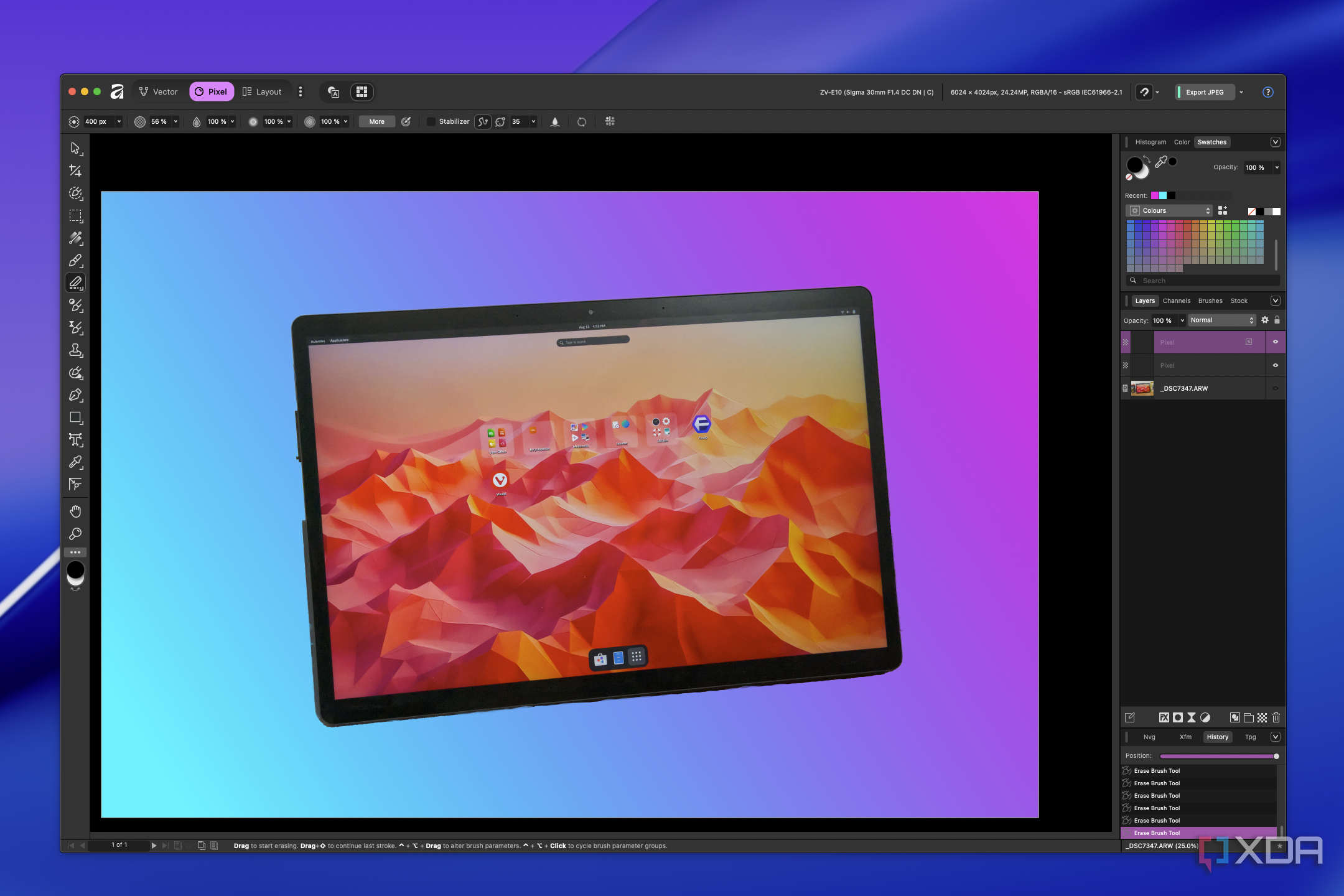
Task: Activate the Hand view tool
Action: coord(75,511)
